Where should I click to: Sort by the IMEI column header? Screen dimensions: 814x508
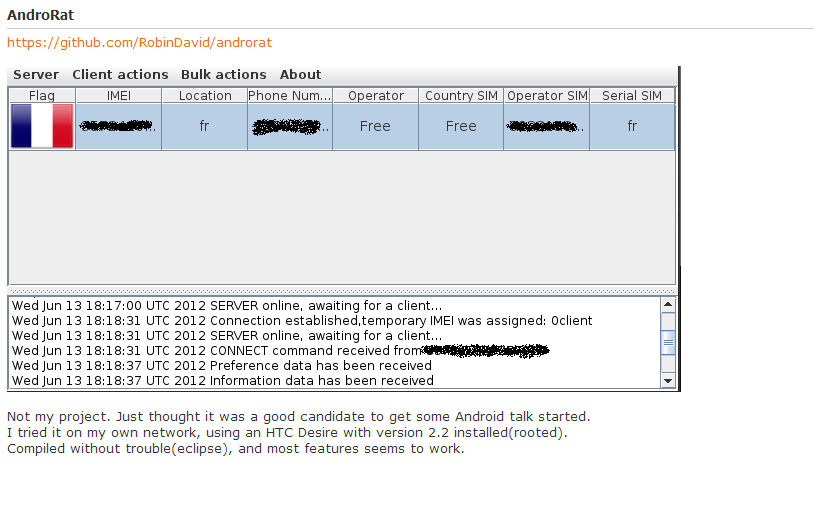click(118, 95)
